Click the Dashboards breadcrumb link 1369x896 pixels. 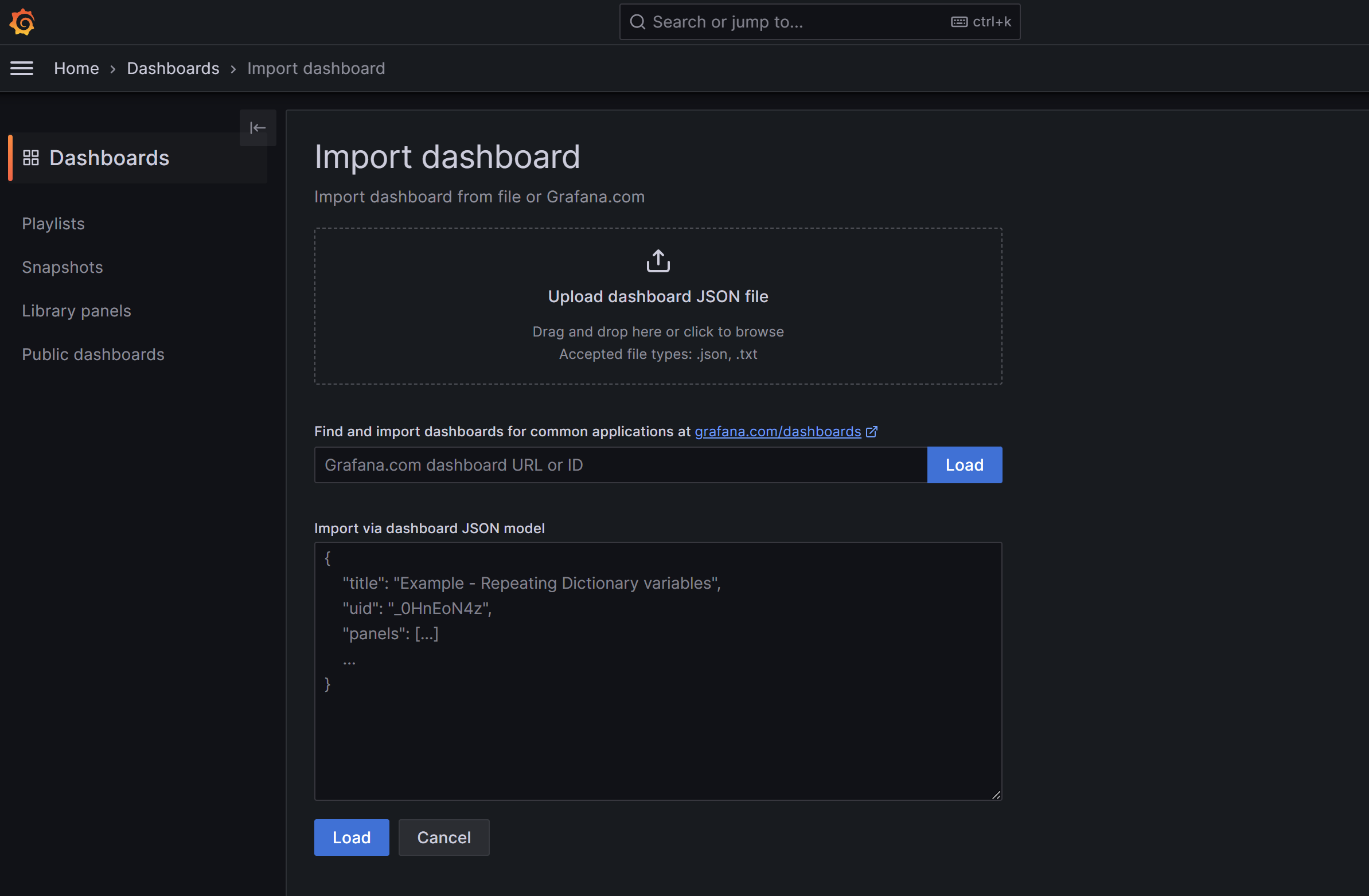(173, 68)
